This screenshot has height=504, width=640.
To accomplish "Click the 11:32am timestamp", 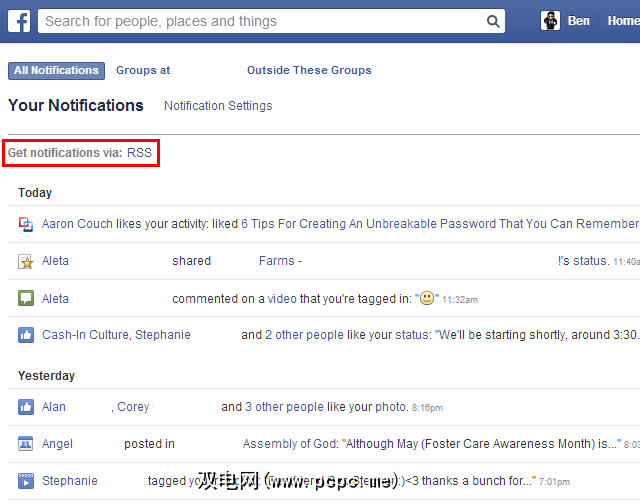I will (460, 300).
